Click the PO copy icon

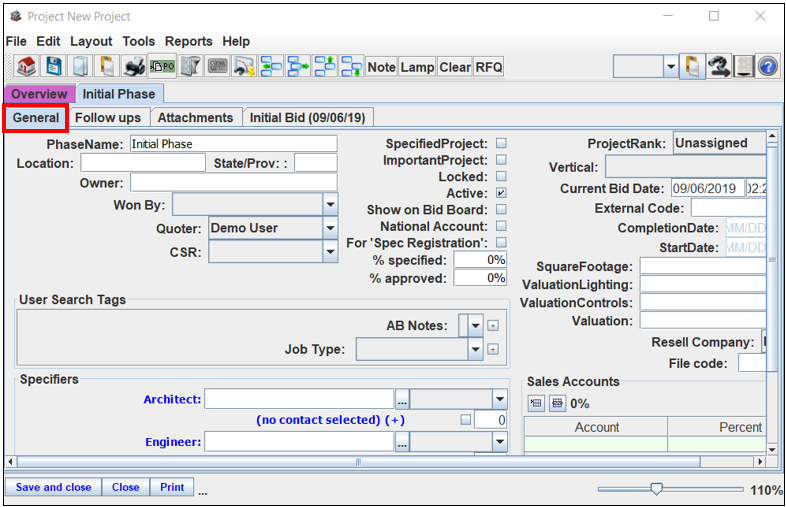tap(162, 66)
